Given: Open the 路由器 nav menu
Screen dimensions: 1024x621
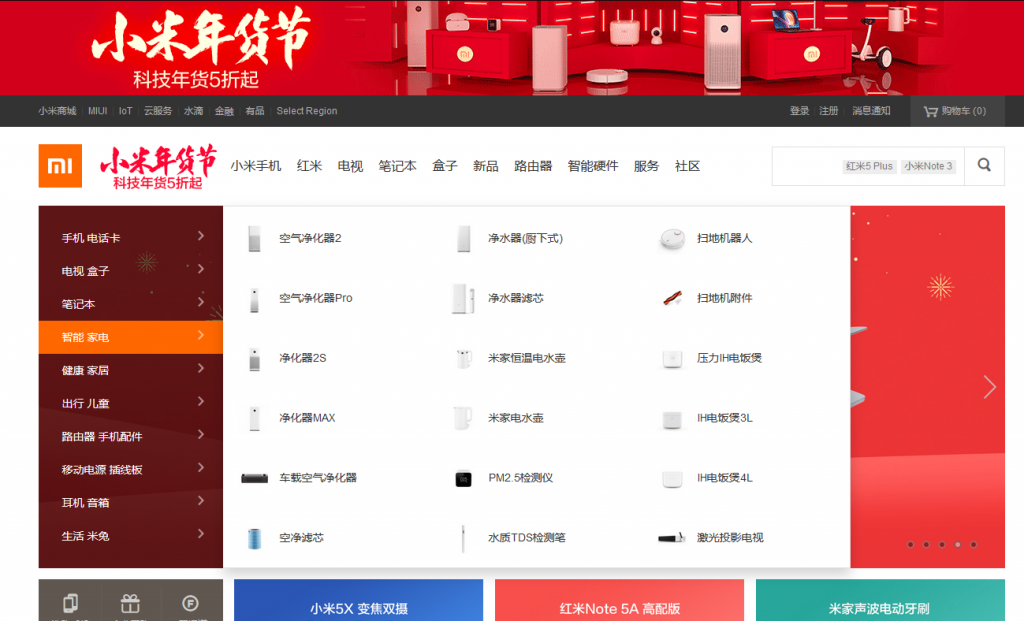Looking at the screenshot, I should coord(533,167).
